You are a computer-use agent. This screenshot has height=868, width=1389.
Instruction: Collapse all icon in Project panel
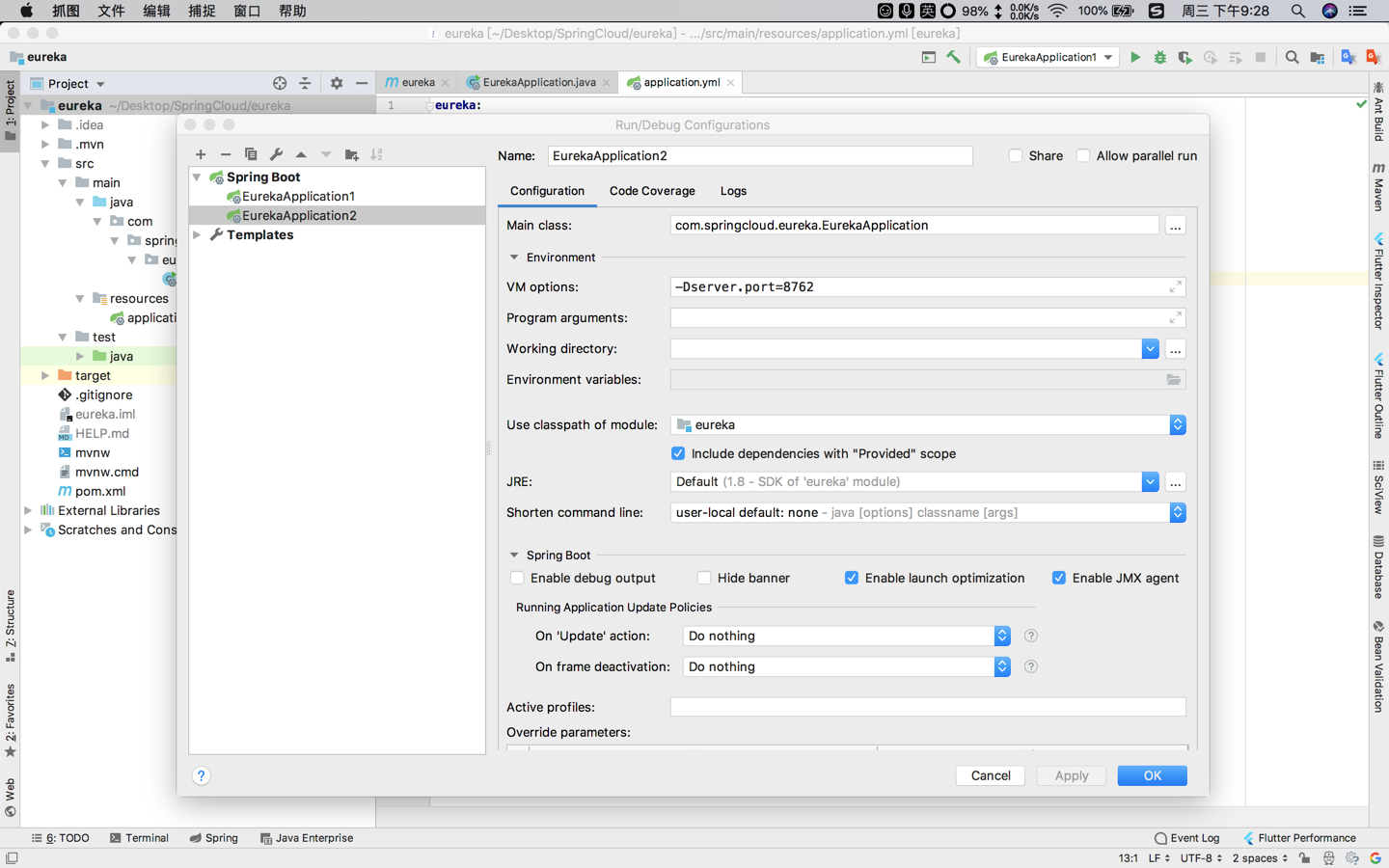[305, 84]
